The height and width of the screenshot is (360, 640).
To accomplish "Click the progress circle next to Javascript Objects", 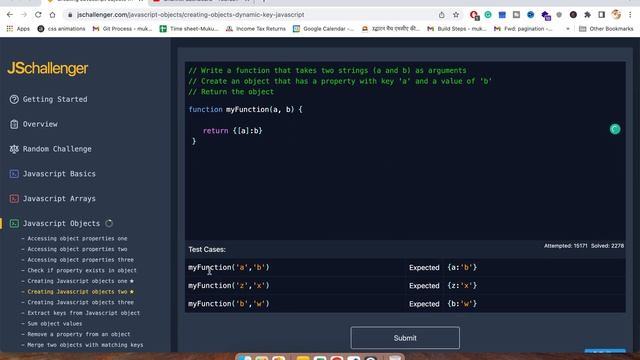I will (109, 223).
